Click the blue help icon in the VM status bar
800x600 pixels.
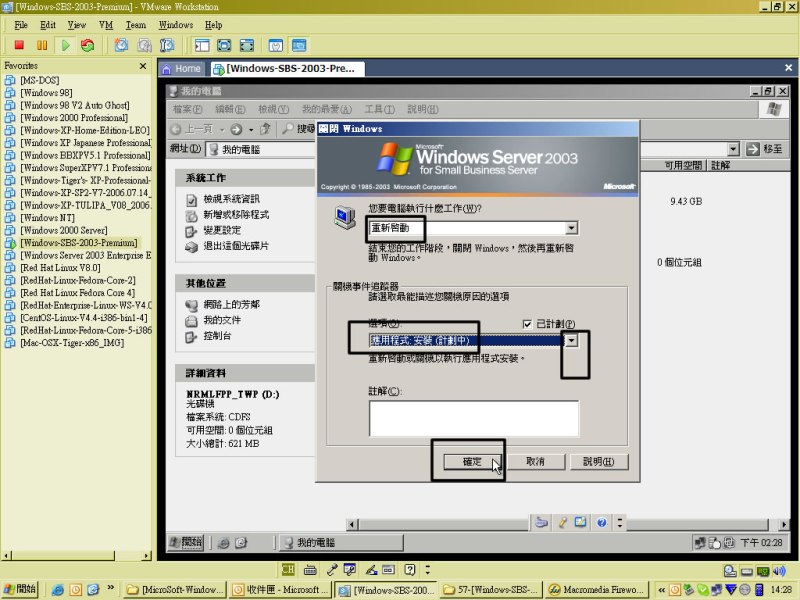click(602, 522)
